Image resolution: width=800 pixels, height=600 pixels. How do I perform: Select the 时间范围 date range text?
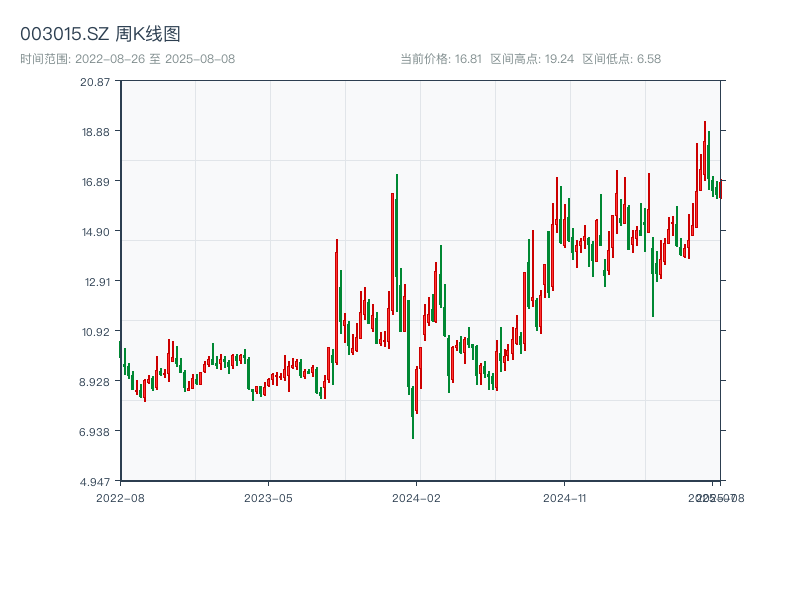pos(127,59)
